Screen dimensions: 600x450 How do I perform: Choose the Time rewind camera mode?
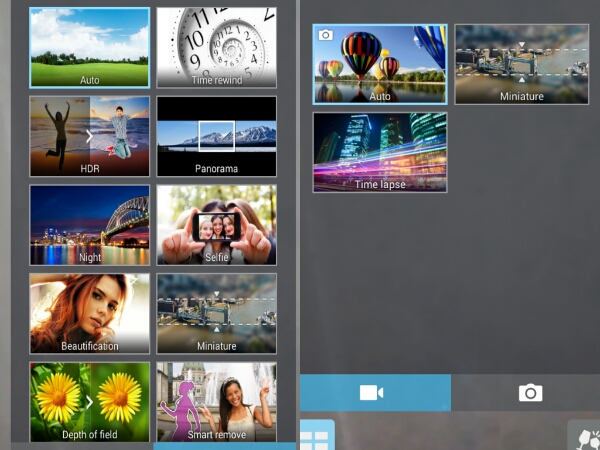pos(217,47)
